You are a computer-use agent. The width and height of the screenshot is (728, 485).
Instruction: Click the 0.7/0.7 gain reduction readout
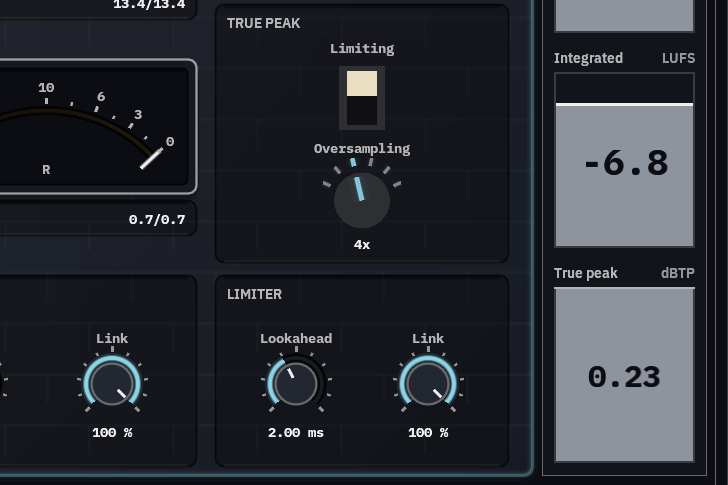[157, 220]
